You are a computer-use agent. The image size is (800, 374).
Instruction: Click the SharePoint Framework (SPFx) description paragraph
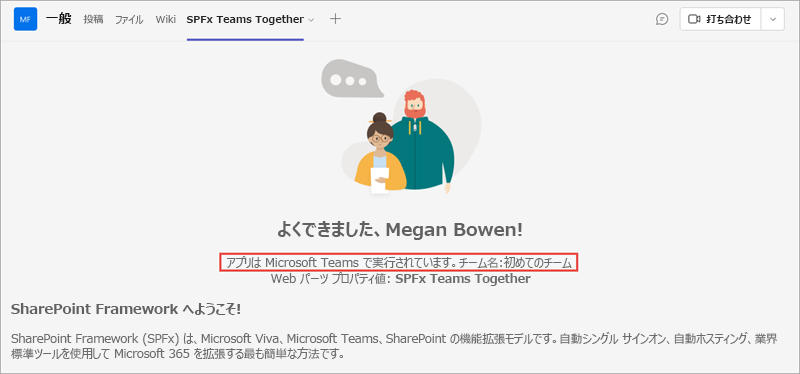(393, 345)
